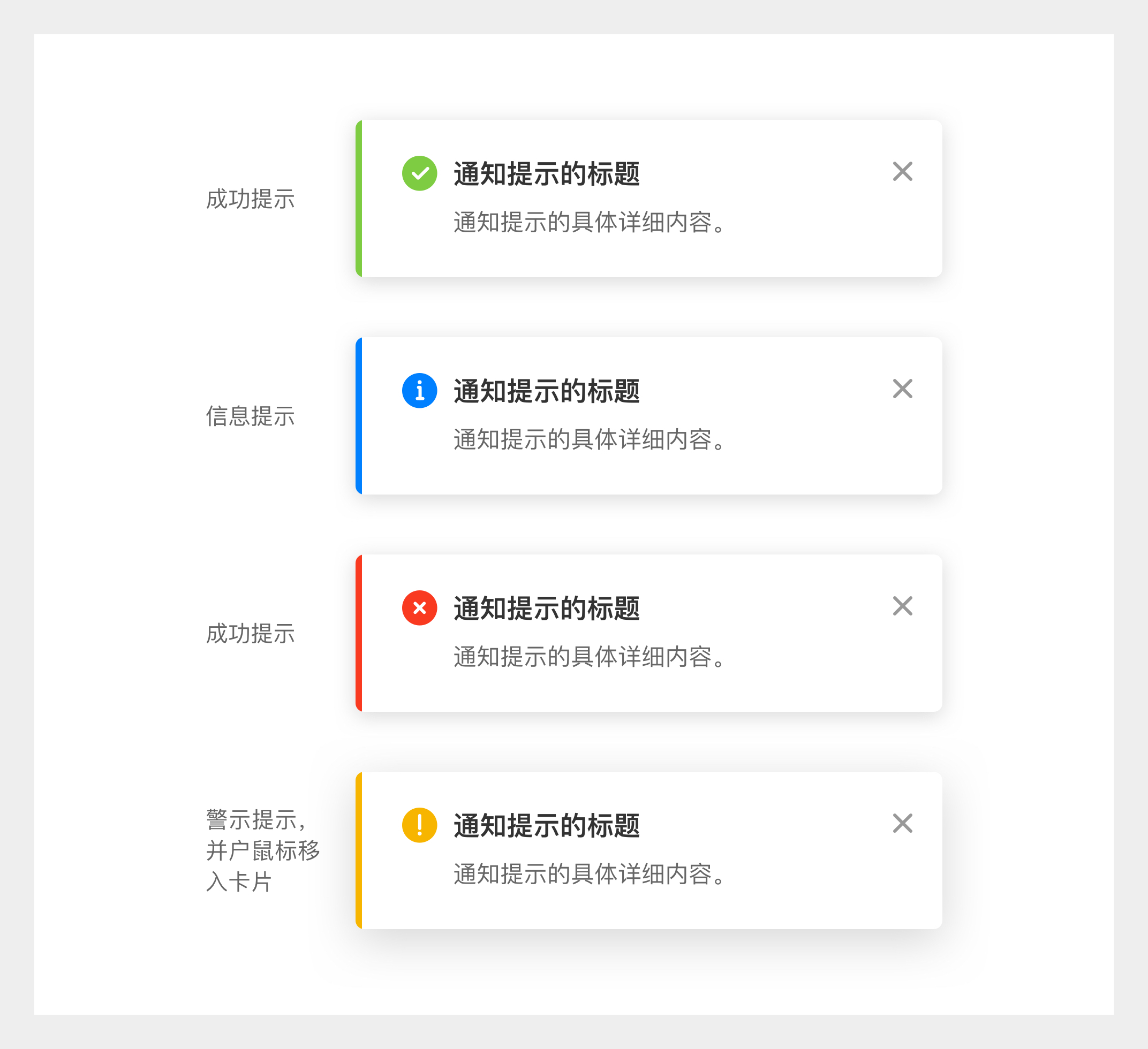Click the detail text in the green notification
1148x1049 pixels.
coord(590,222)
